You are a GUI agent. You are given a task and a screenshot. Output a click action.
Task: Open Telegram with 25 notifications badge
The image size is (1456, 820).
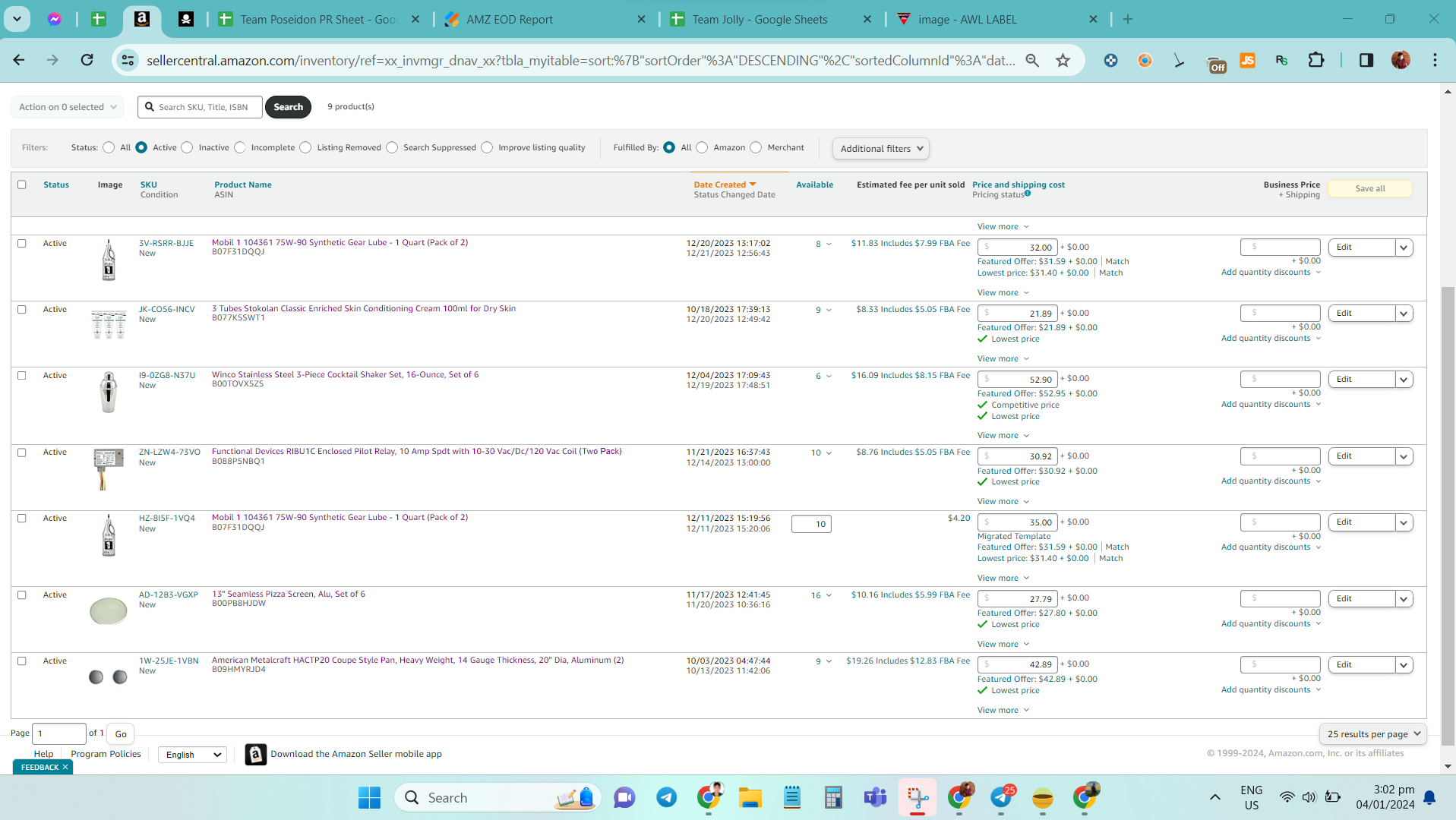pyautogui.click(x=1002, y=797)
